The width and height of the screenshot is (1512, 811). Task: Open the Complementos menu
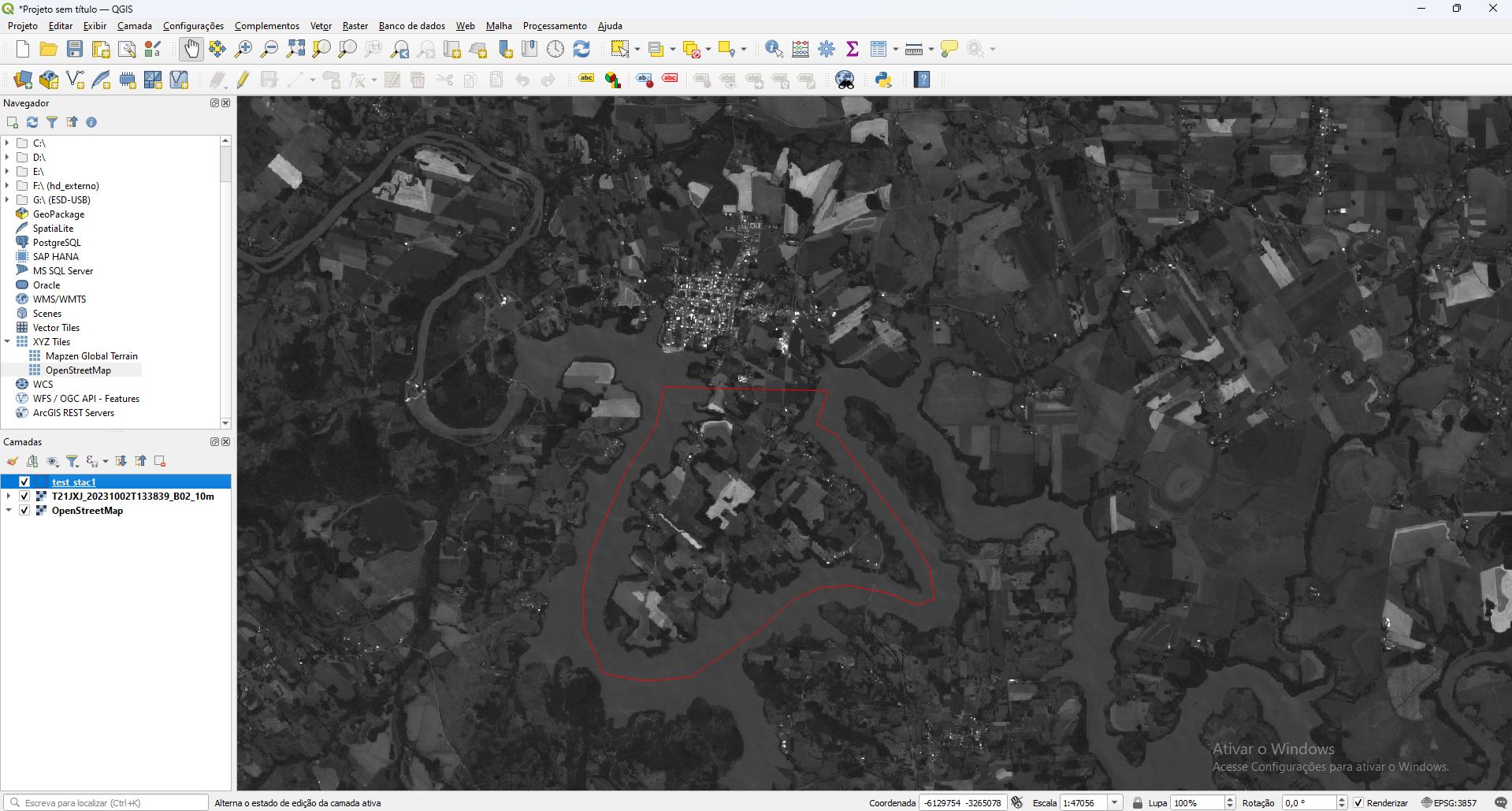[267, 26]
